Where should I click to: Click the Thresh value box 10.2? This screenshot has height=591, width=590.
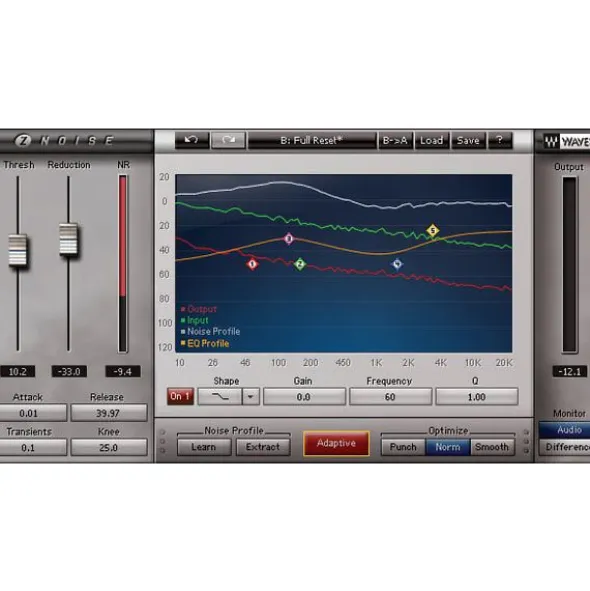18,372
